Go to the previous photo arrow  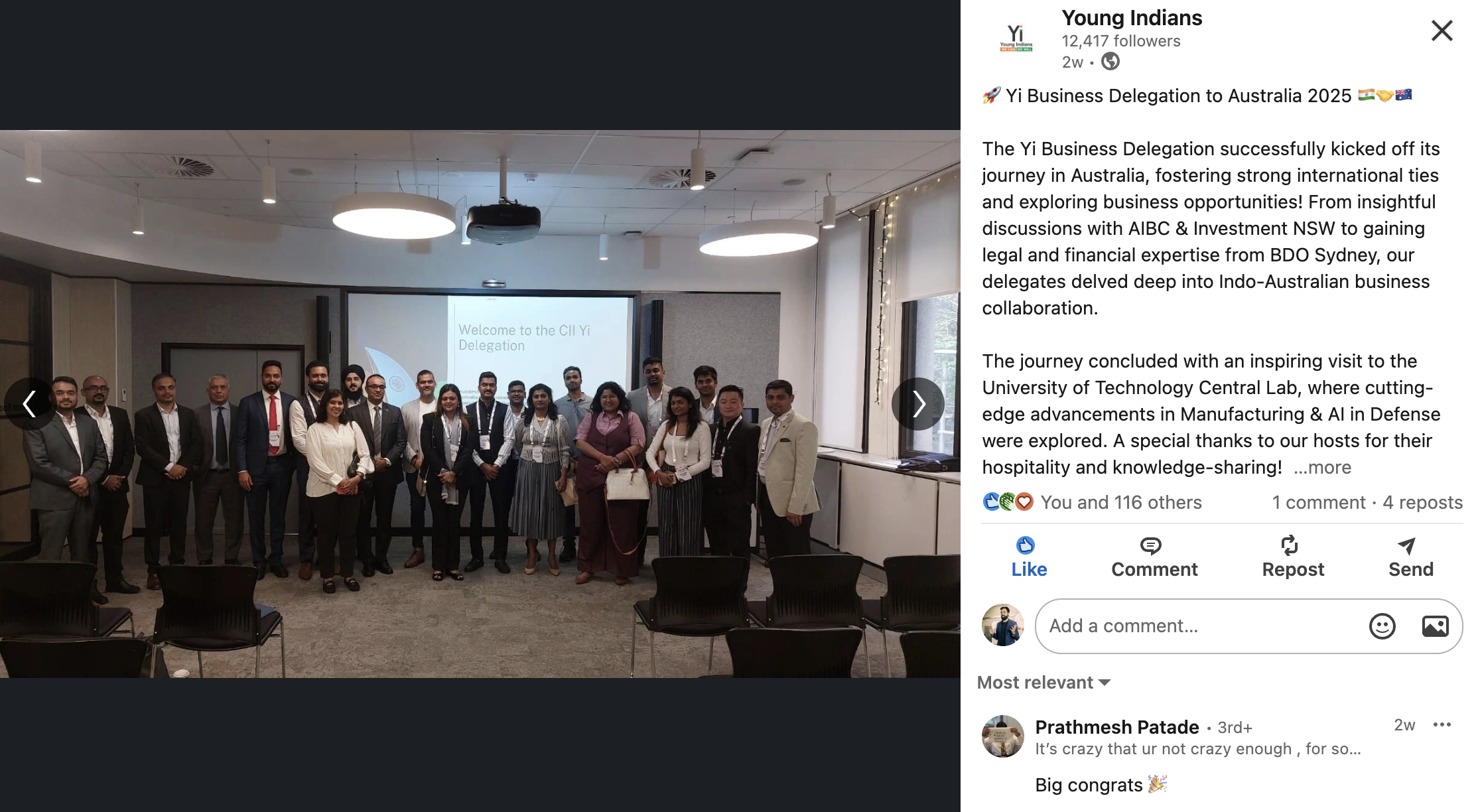(x=29, y=403)
